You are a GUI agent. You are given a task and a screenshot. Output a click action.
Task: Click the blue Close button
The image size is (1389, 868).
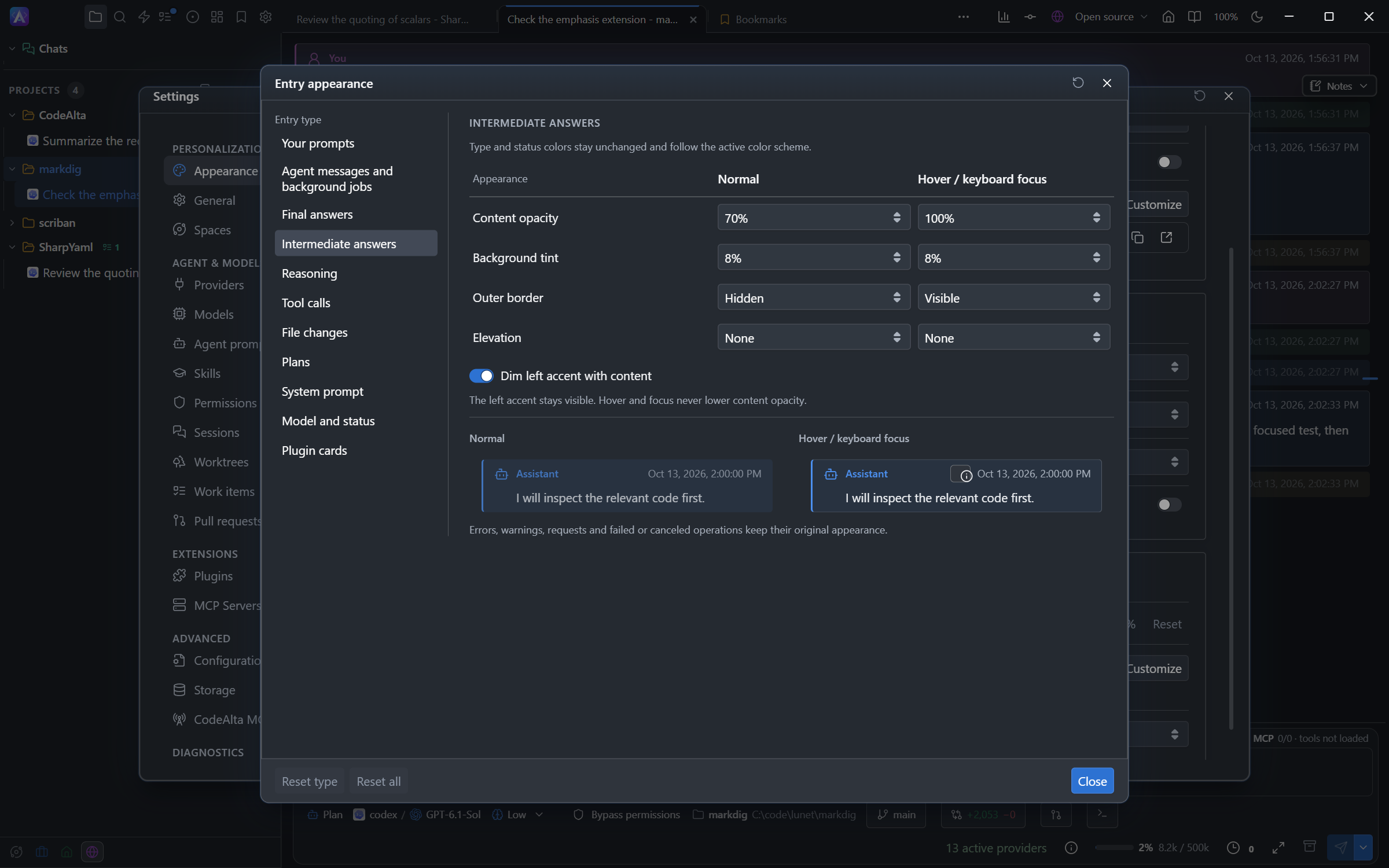pos(1092,781)
